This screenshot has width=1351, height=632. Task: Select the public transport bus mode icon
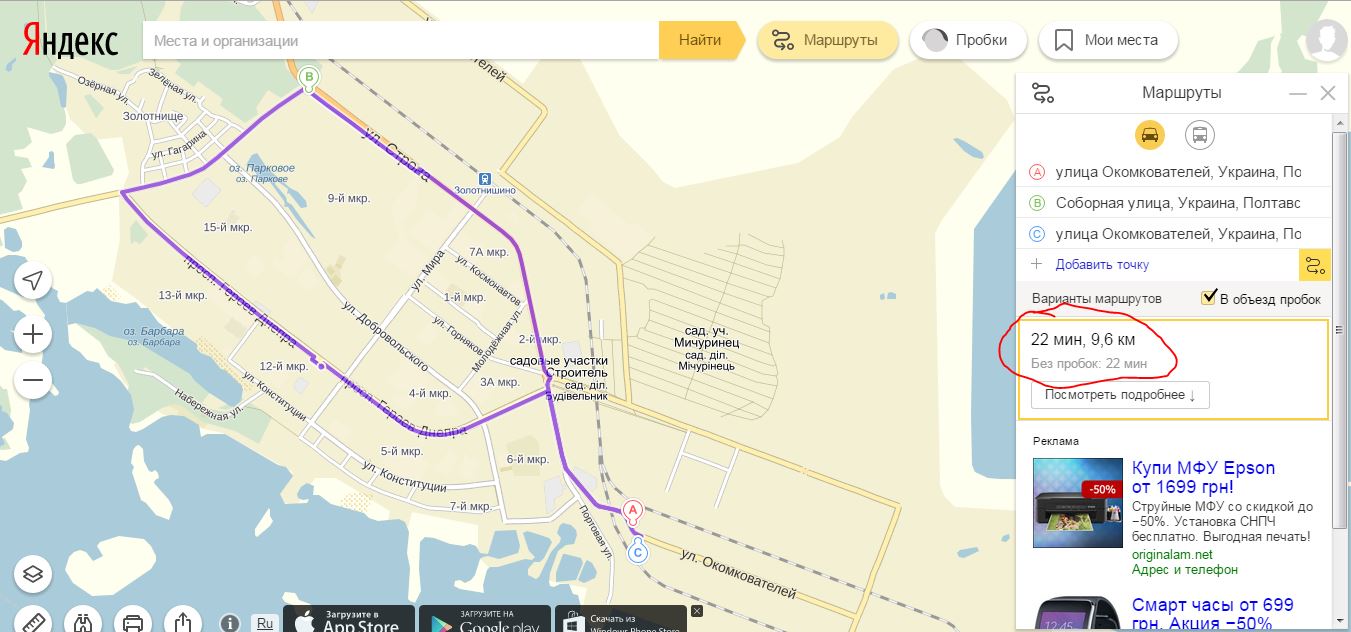coord(1200,135)
